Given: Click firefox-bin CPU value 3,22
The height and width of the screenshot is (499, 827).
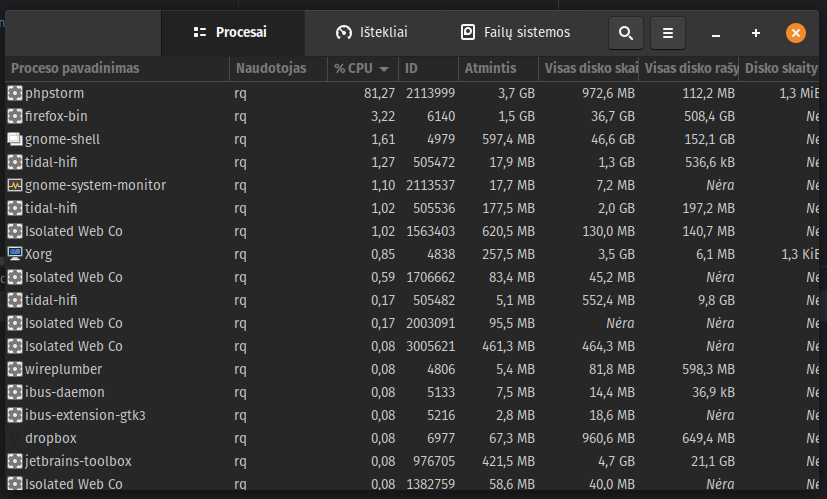Looking at the screenshot, I should [x=383, y=117].
